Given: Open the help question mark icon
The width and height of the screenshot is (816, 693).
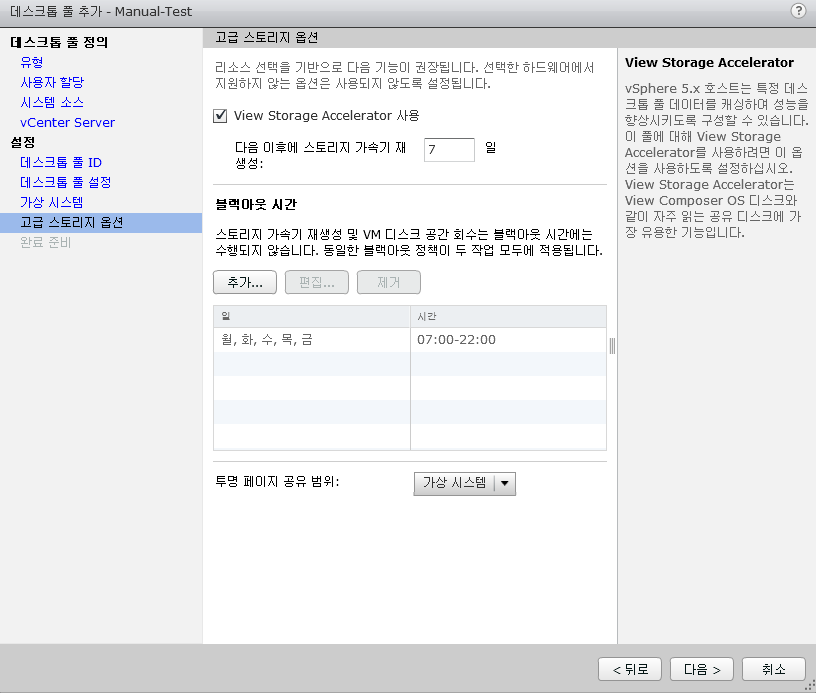Looking at the screenshot, I should coord(798,11).
